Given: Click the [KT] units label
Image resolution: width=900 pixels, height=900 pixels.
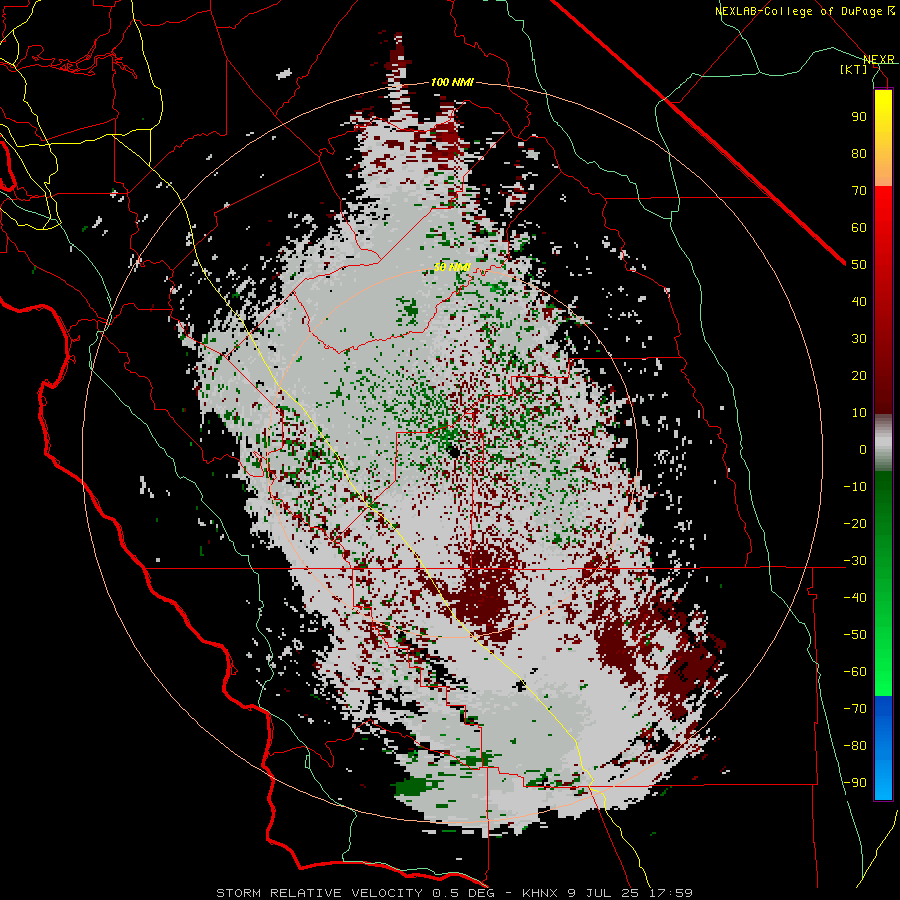Looking at the screenshot, I should coord(854,69).
